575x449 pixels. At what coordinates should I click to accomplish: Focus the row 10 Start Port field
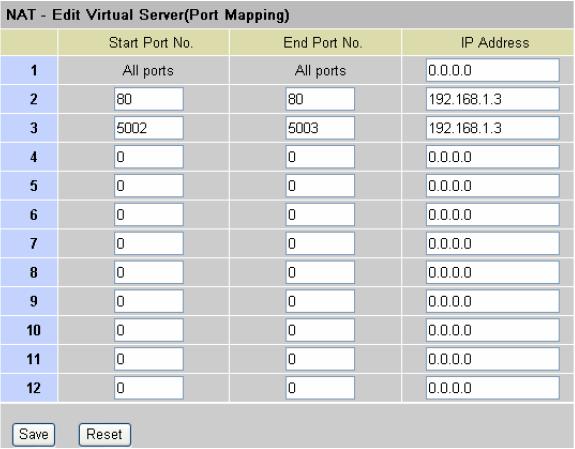pyautogui.click(x=149, y=330)
